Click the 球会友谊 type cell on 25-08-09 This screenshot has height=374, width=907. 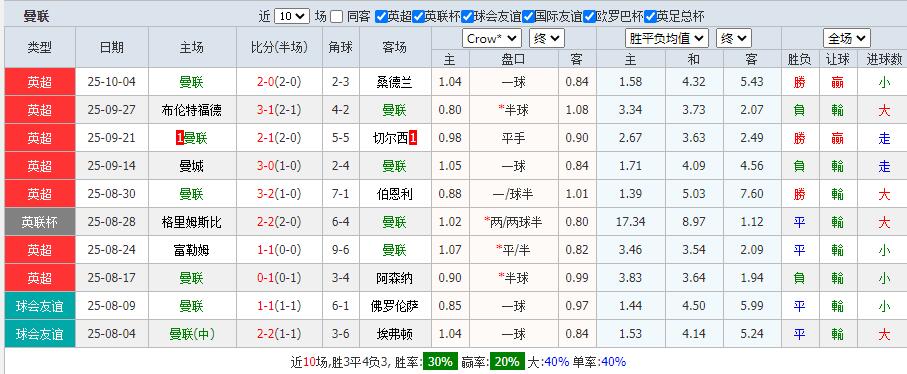click(x=40, y=306)
